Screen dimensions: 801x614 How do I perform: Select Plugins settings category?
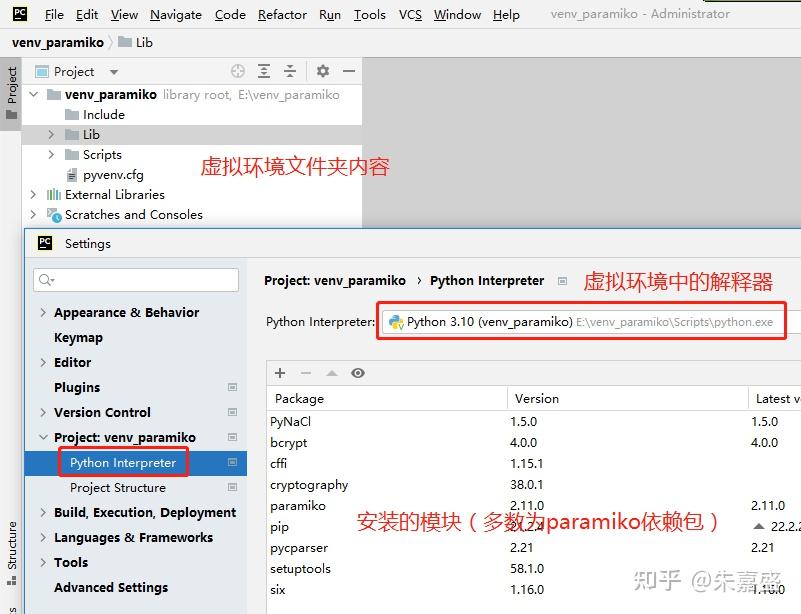(x=77, y=387)
